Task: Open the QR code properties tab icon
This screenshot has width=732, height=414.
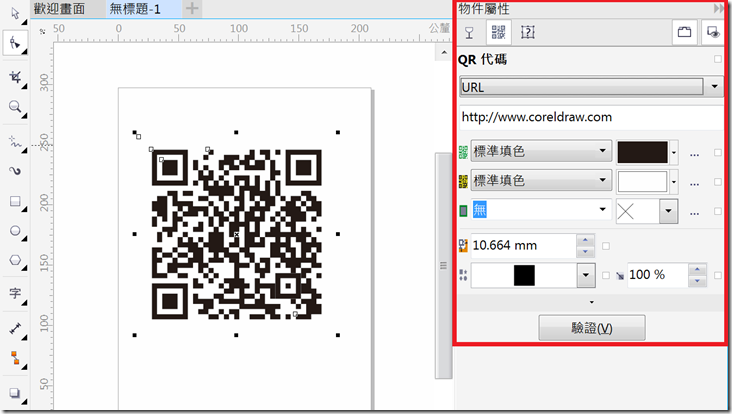Action: tap(499, 32)
